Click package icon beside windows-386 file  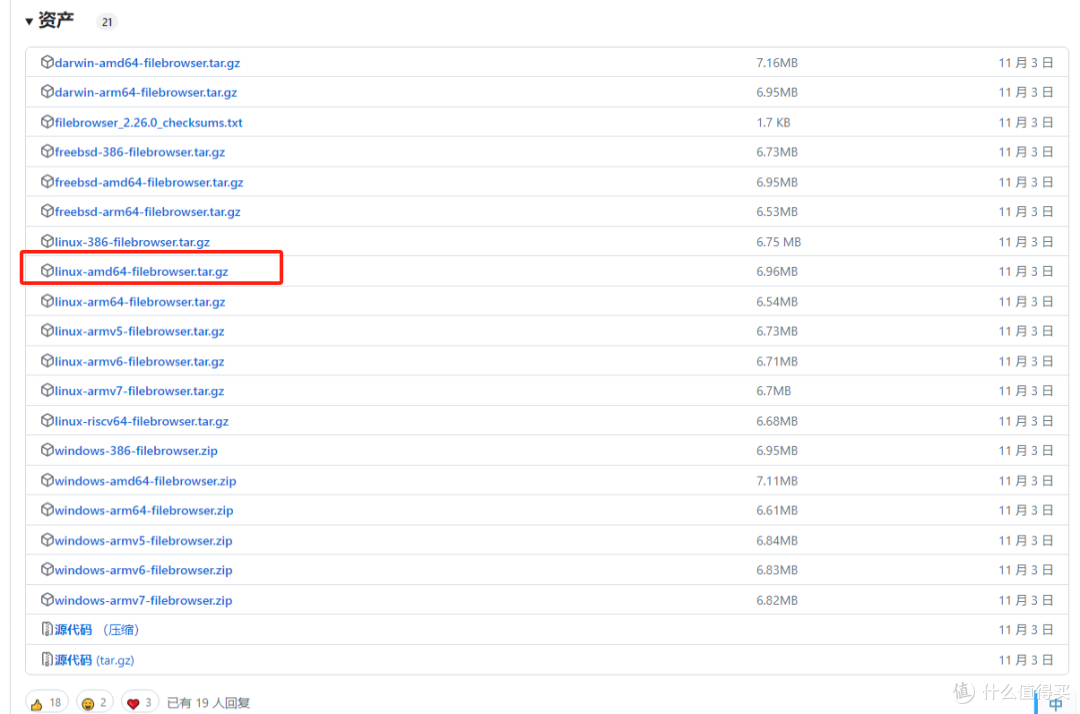(47, 450)
